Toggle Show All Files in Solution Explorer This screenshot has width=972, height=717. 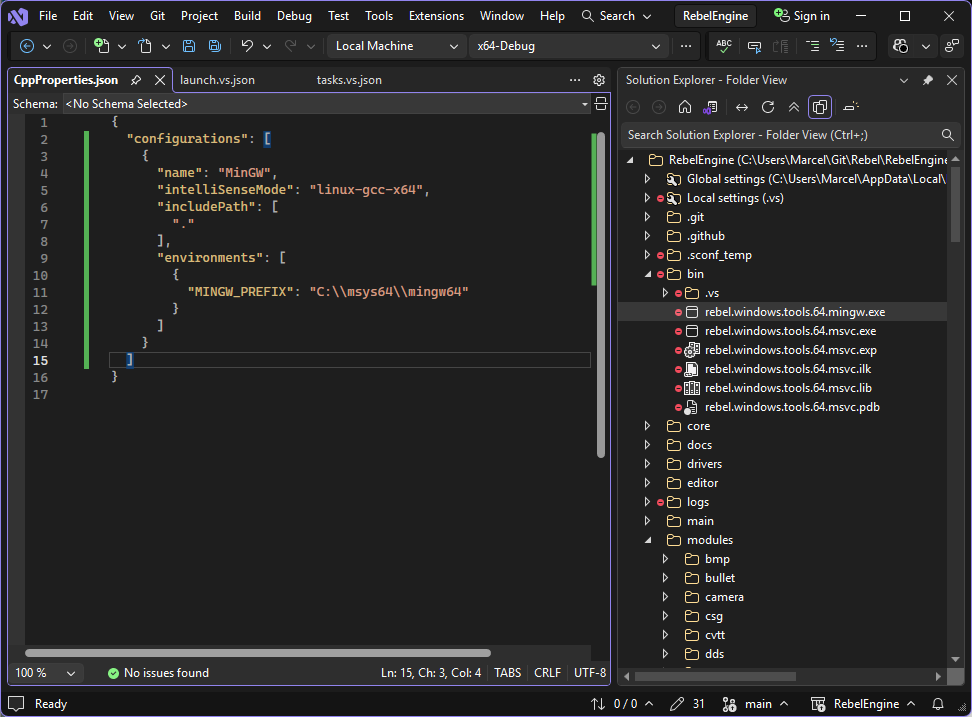coord(820,107)
